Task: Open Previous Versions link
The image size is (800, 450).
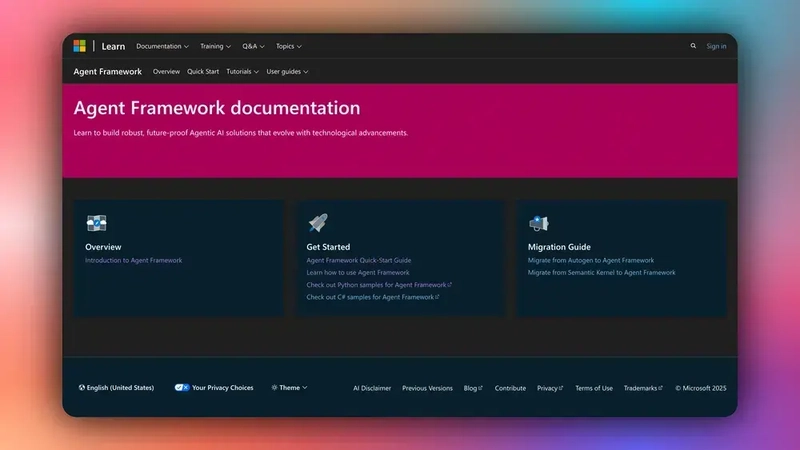Action: click(x=427, y=388)
